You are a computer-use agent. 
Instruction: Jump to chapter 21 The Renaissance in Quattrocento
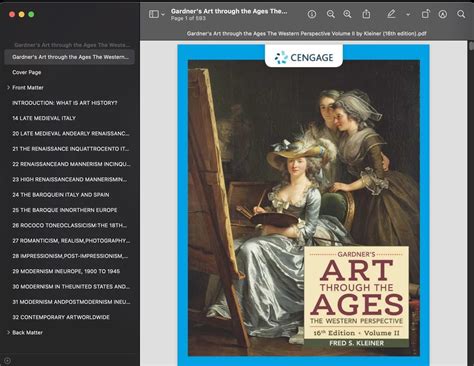(x=71, y=149)
